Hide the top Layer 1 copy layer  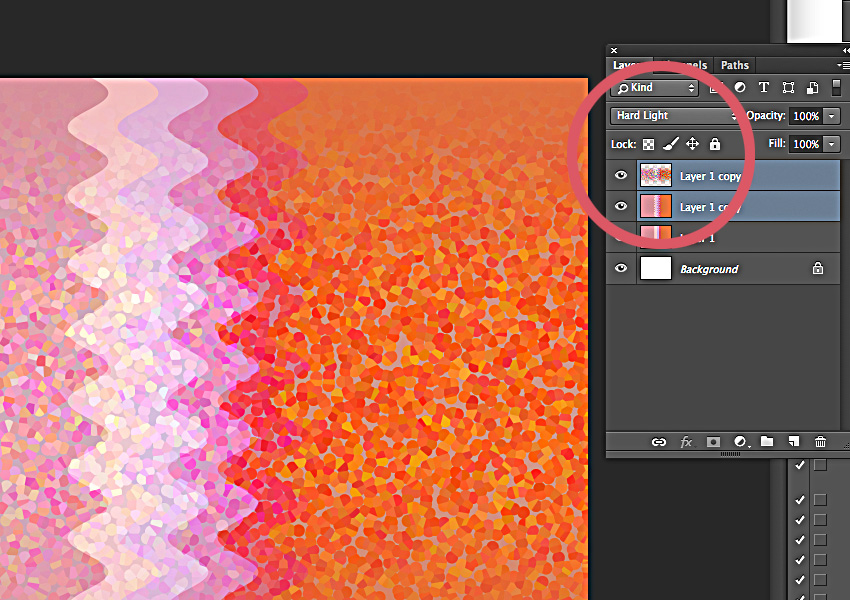(621, 175)
